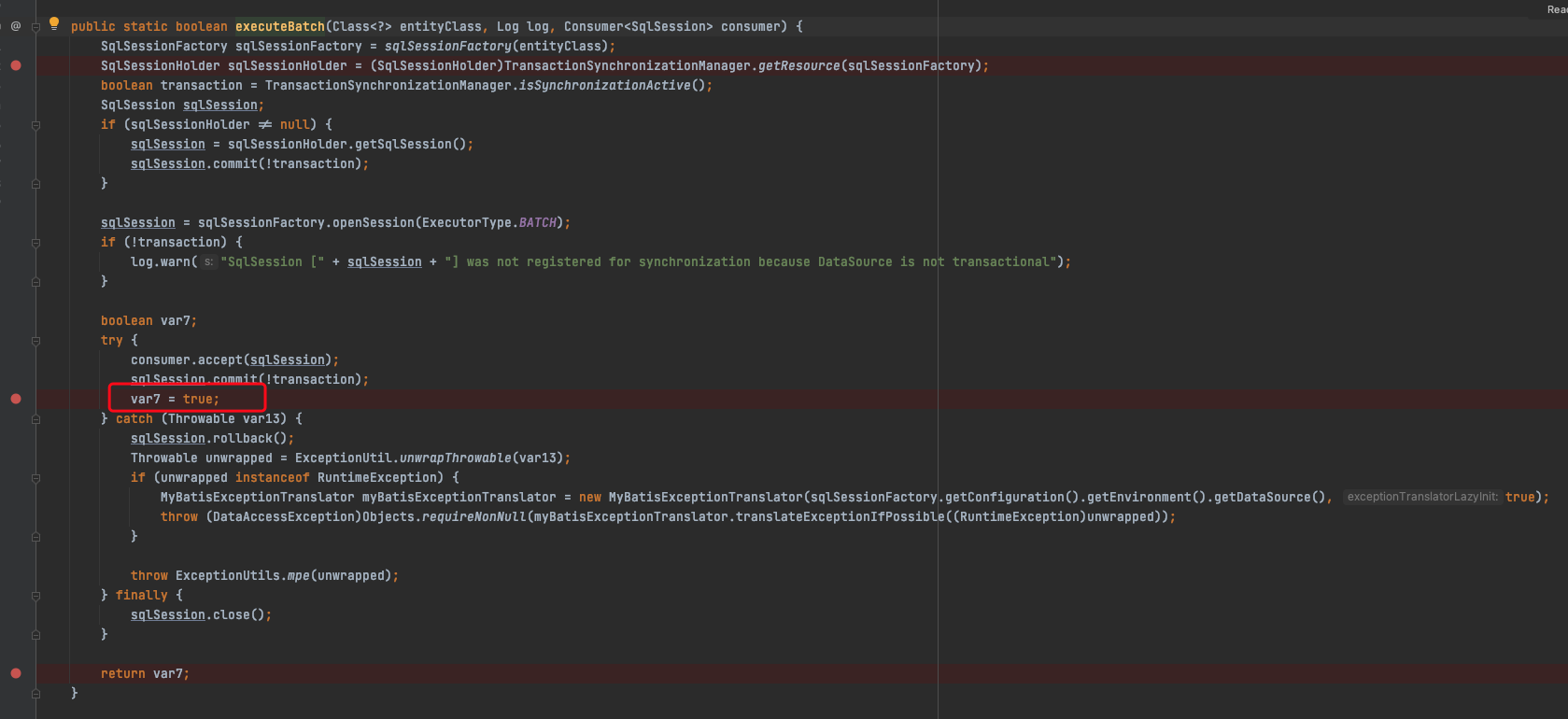The height and width of the screenshot is (719, 1568).
Task: Click the yellow lightbulb quick-fix icon
Action: pyautogui.click(x=54, y=23)
